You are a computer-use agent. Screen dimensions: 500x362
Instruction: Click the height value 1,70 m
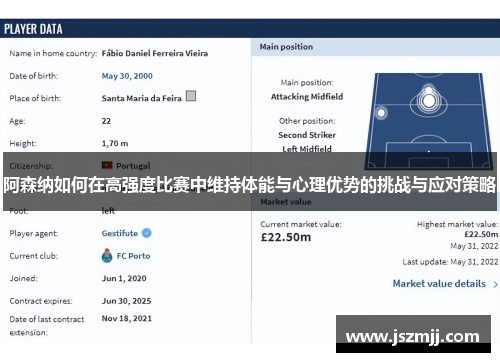click(x=115, y=143)
